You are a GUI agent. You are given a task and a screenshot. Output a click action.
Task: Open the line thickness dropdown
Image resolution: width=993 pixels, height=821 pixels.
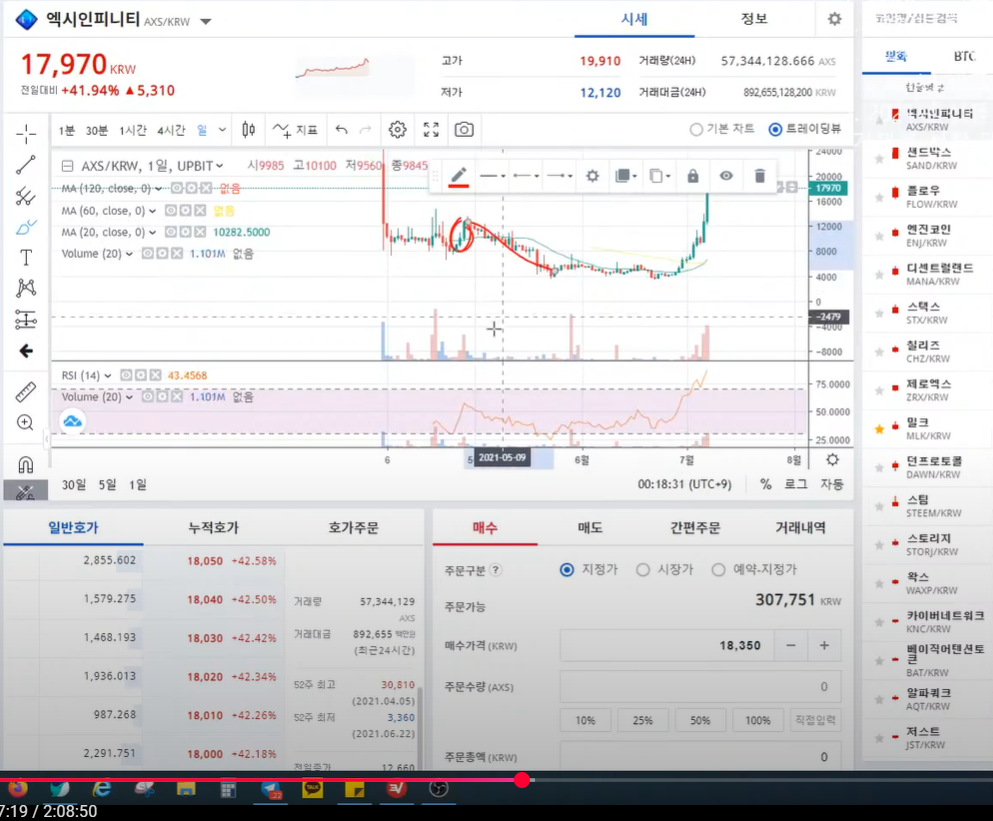[x=493, y=176]
